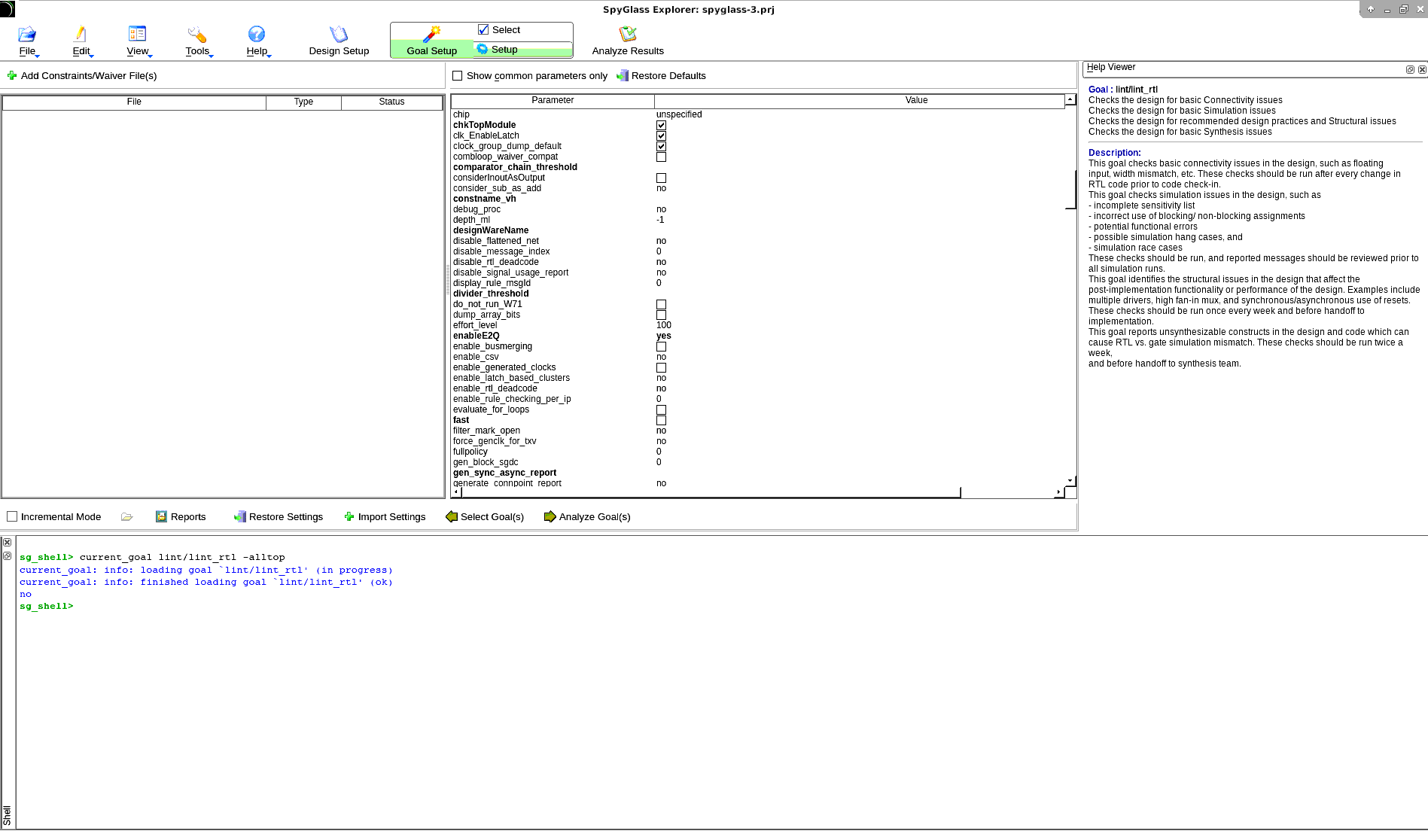
Task: Click the Type column header
Action: [303, 102]
